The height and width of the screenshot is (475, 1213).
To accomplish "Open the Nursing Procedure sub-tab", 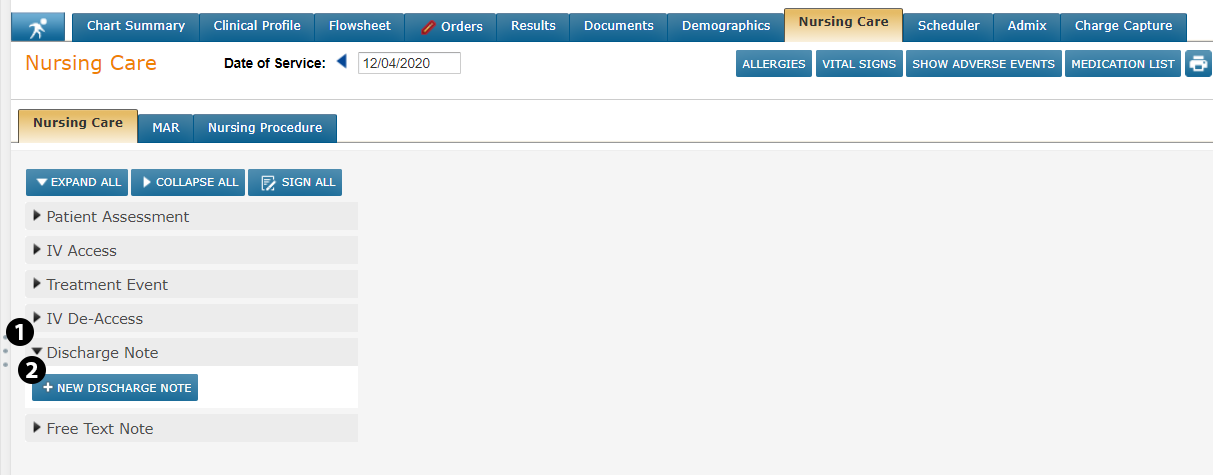I will click(264, 128).
